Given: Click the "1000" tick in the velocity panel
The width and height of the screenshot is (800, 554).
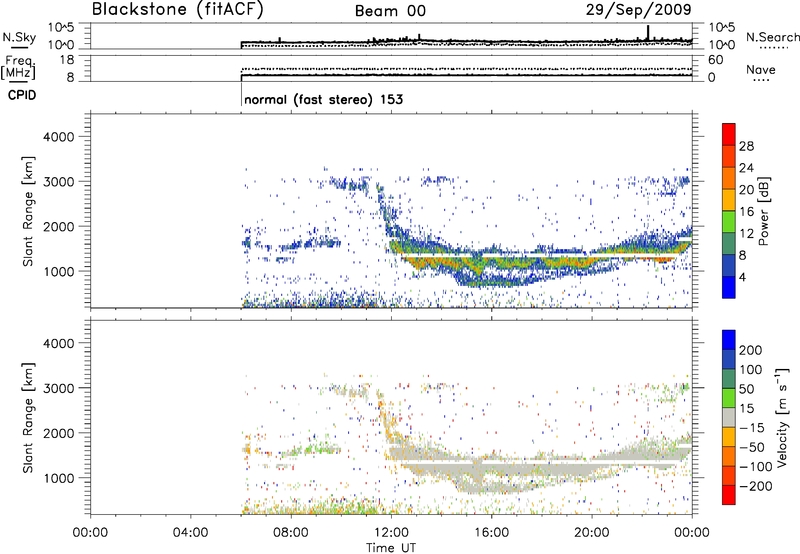Looking at the screenshot, I should [x=58, y=478].
